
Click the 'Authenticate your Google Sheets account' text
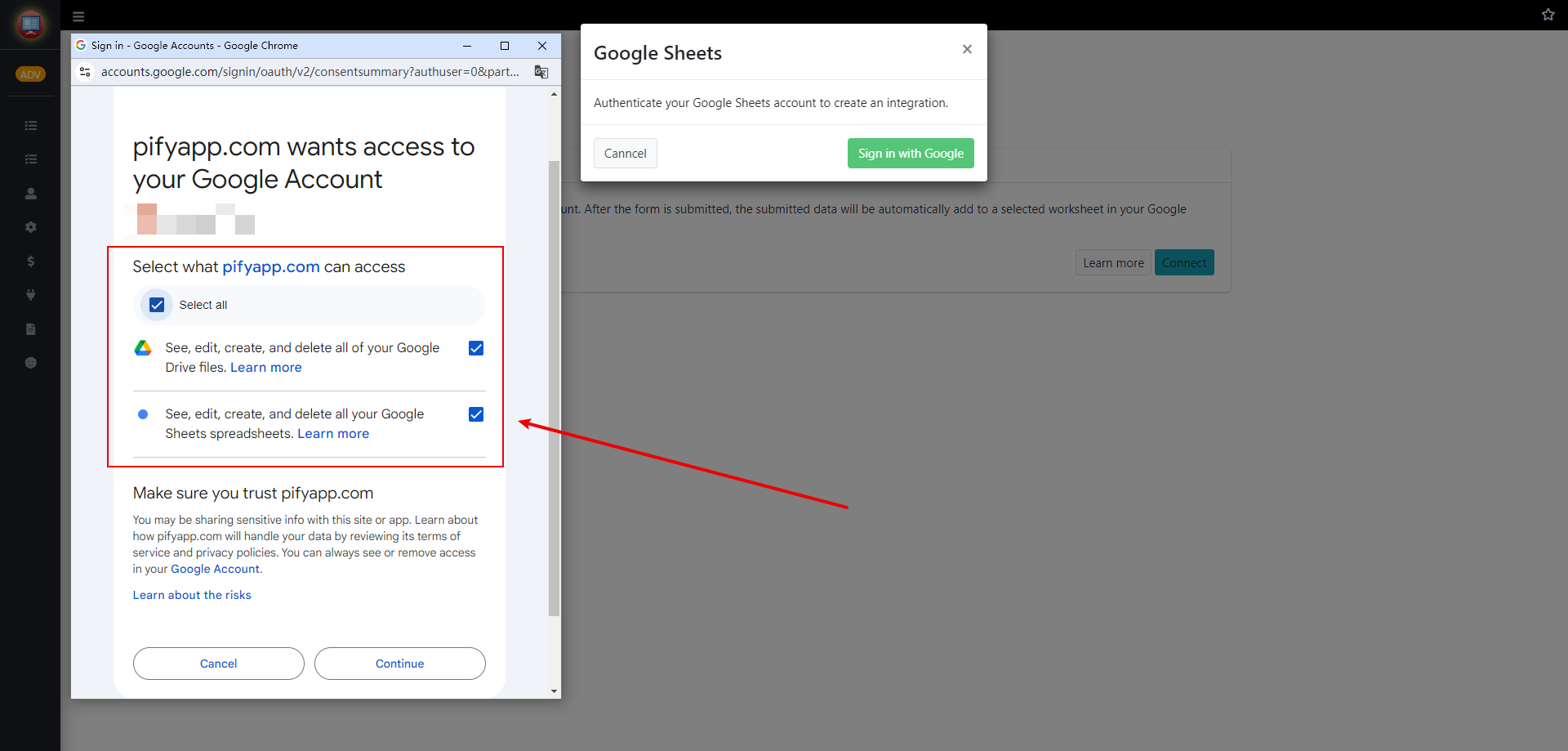(x=771, y=103)
